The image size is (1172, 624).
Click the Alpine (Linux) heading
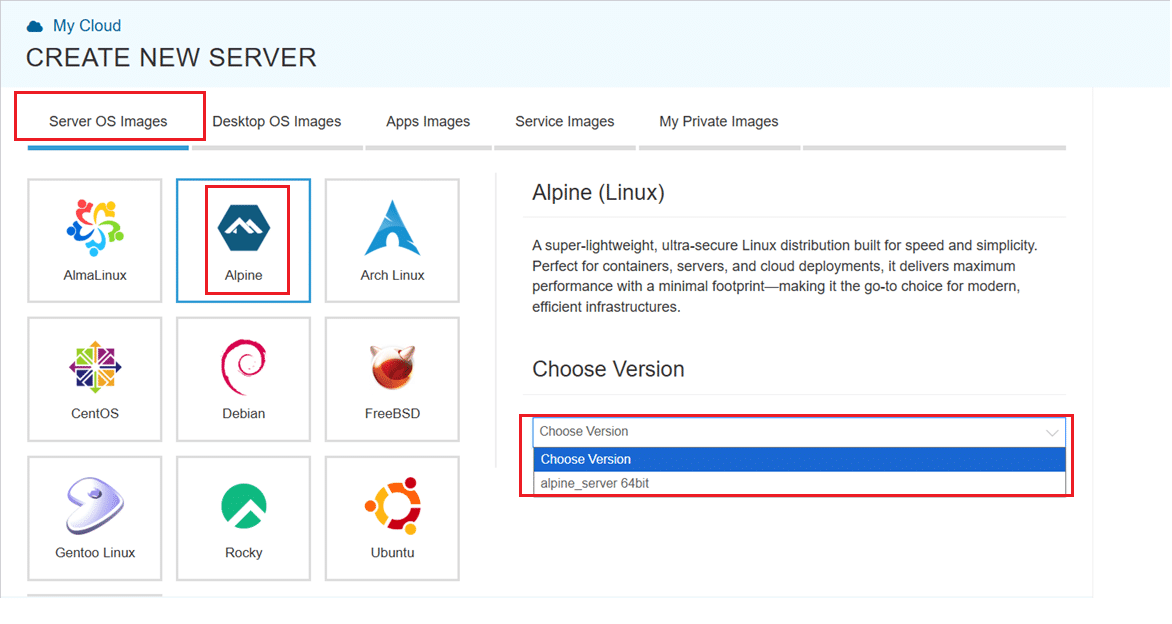click(x=598, y=193)
